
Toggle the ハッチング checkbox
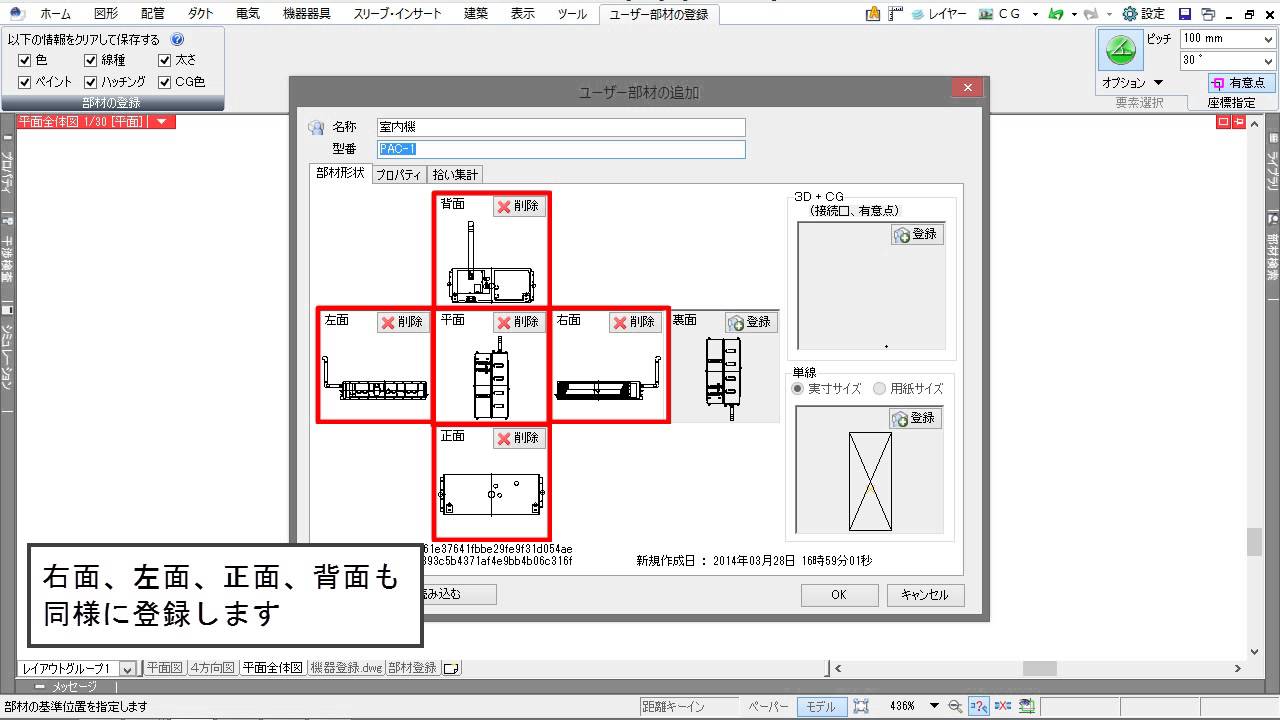coord(91,82)
